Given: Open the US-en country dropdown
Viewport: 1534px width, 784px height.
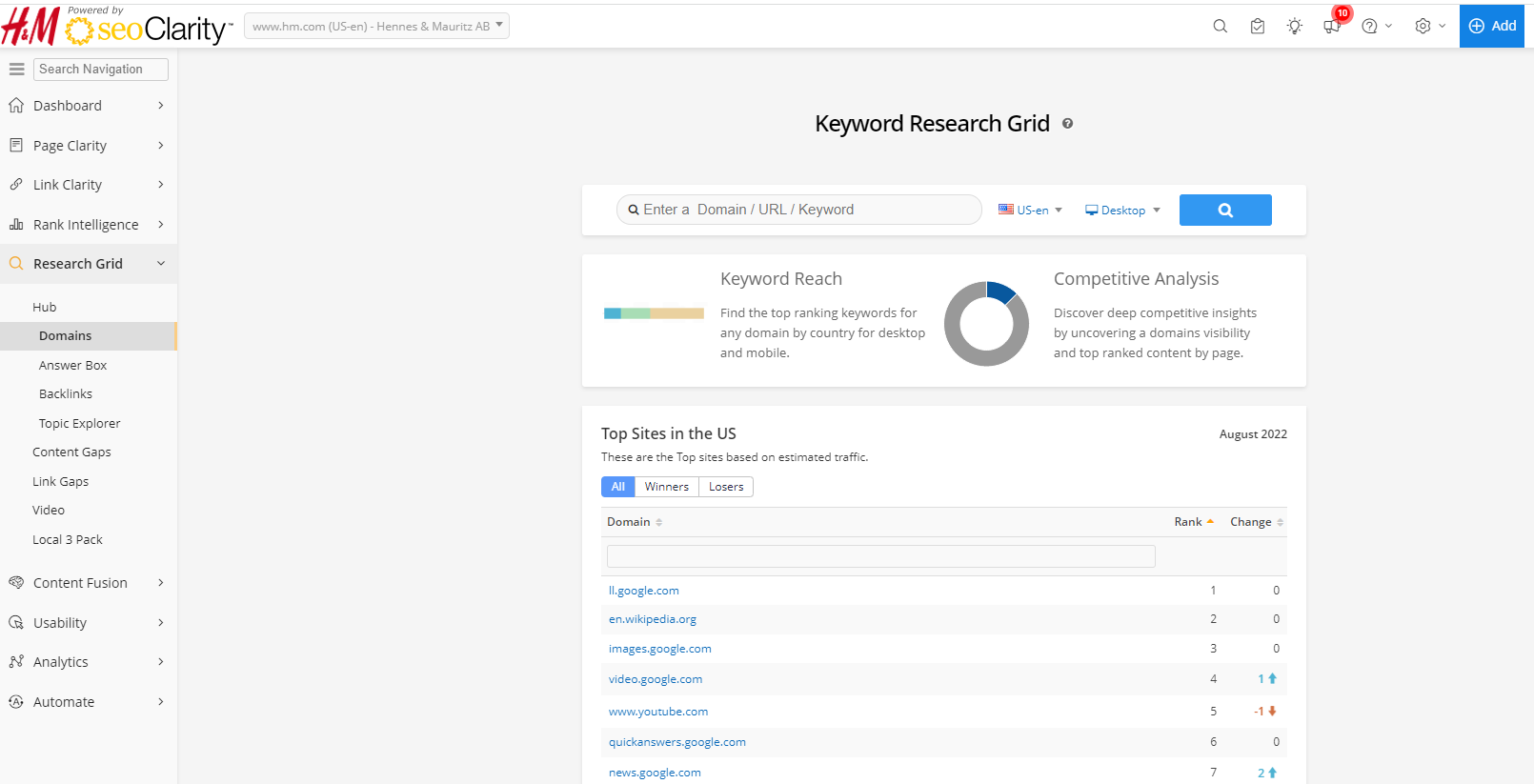Looking at the screenshot, I should coord(1030,211).
